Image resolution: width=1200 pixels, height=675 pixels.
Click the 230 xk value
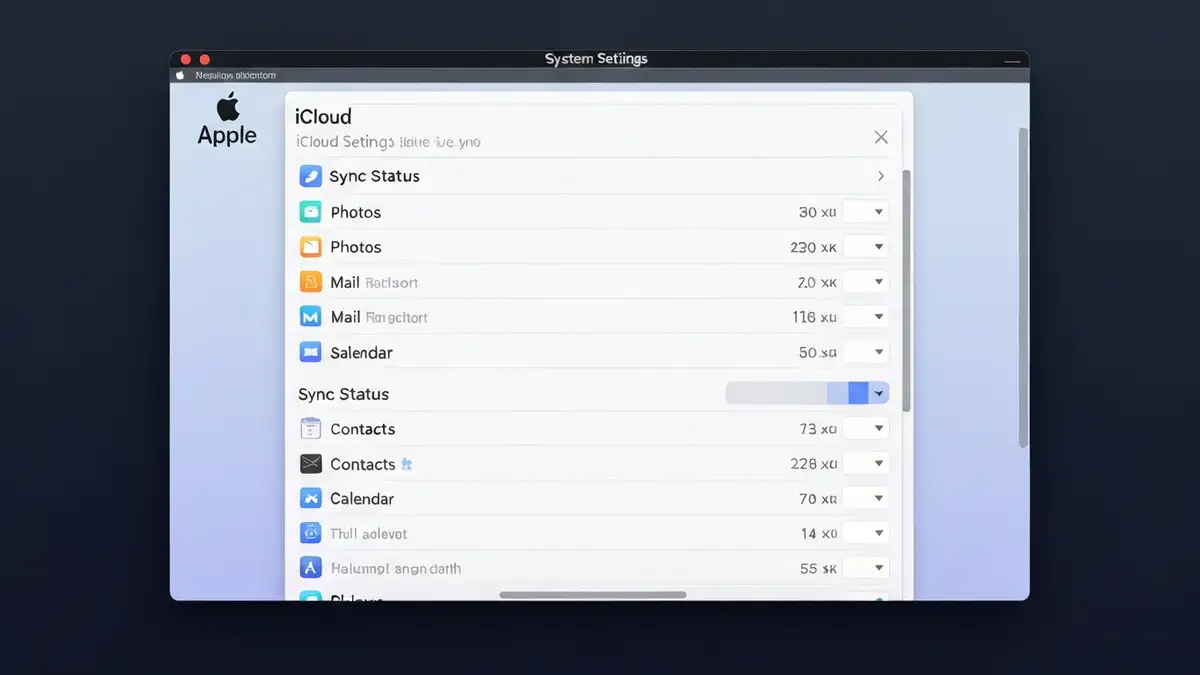813,247
